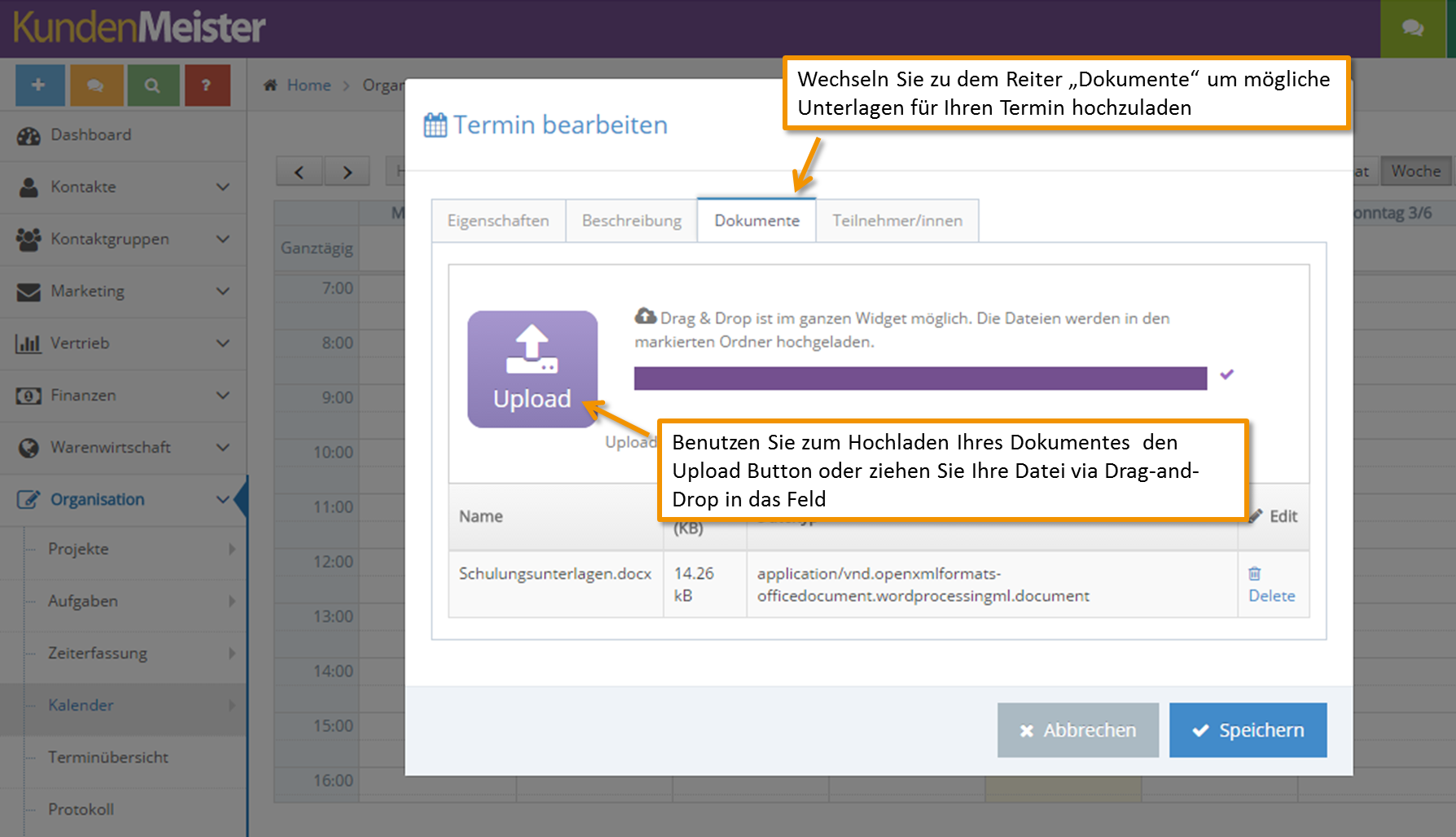
Task: Click the Abbrechen button
Action: 1078,730
